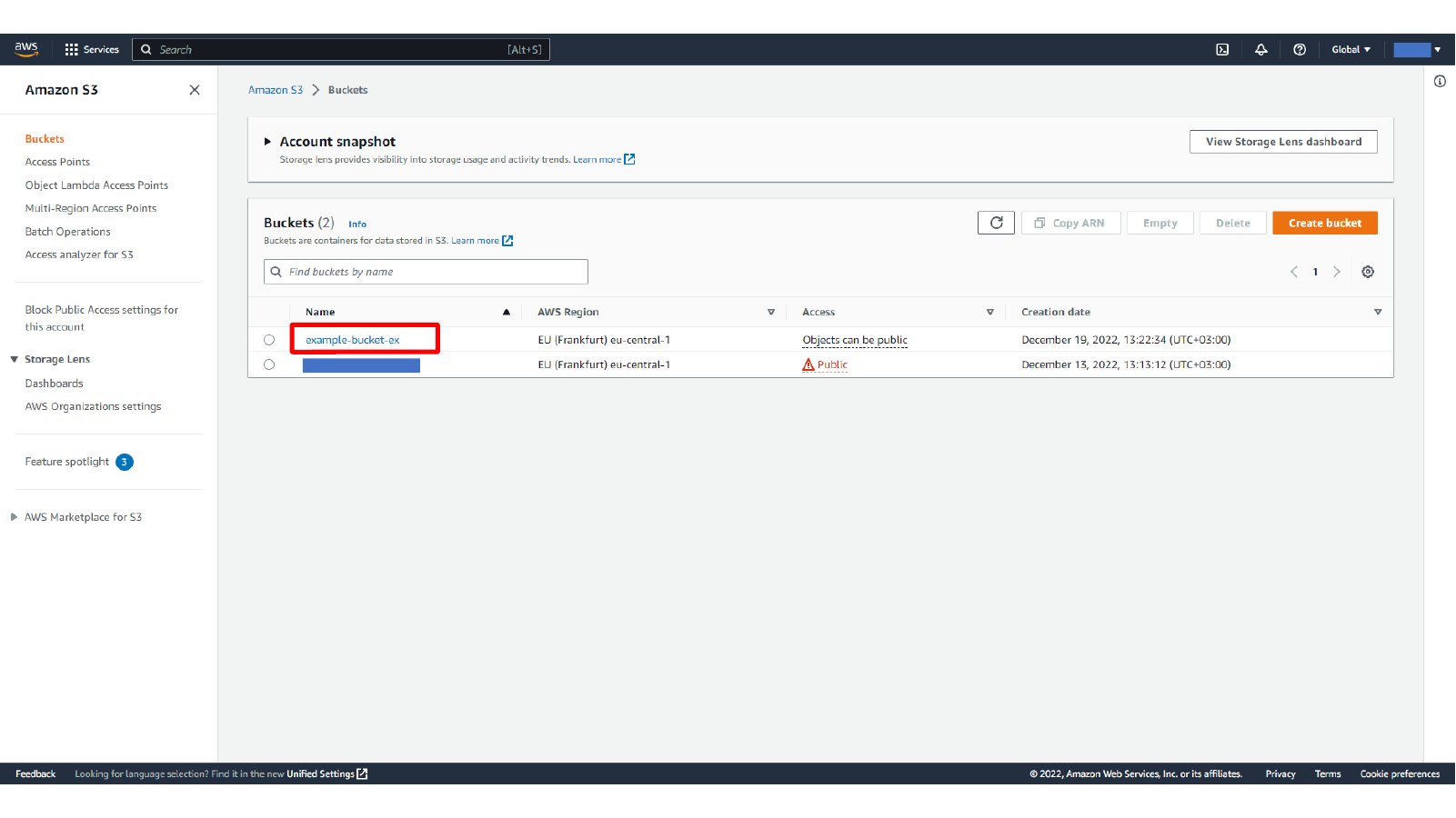Image resolution: width=1456 pixels, height=818 pixels.
Task: Open the Buckets Info link
Action: point(357,224)
